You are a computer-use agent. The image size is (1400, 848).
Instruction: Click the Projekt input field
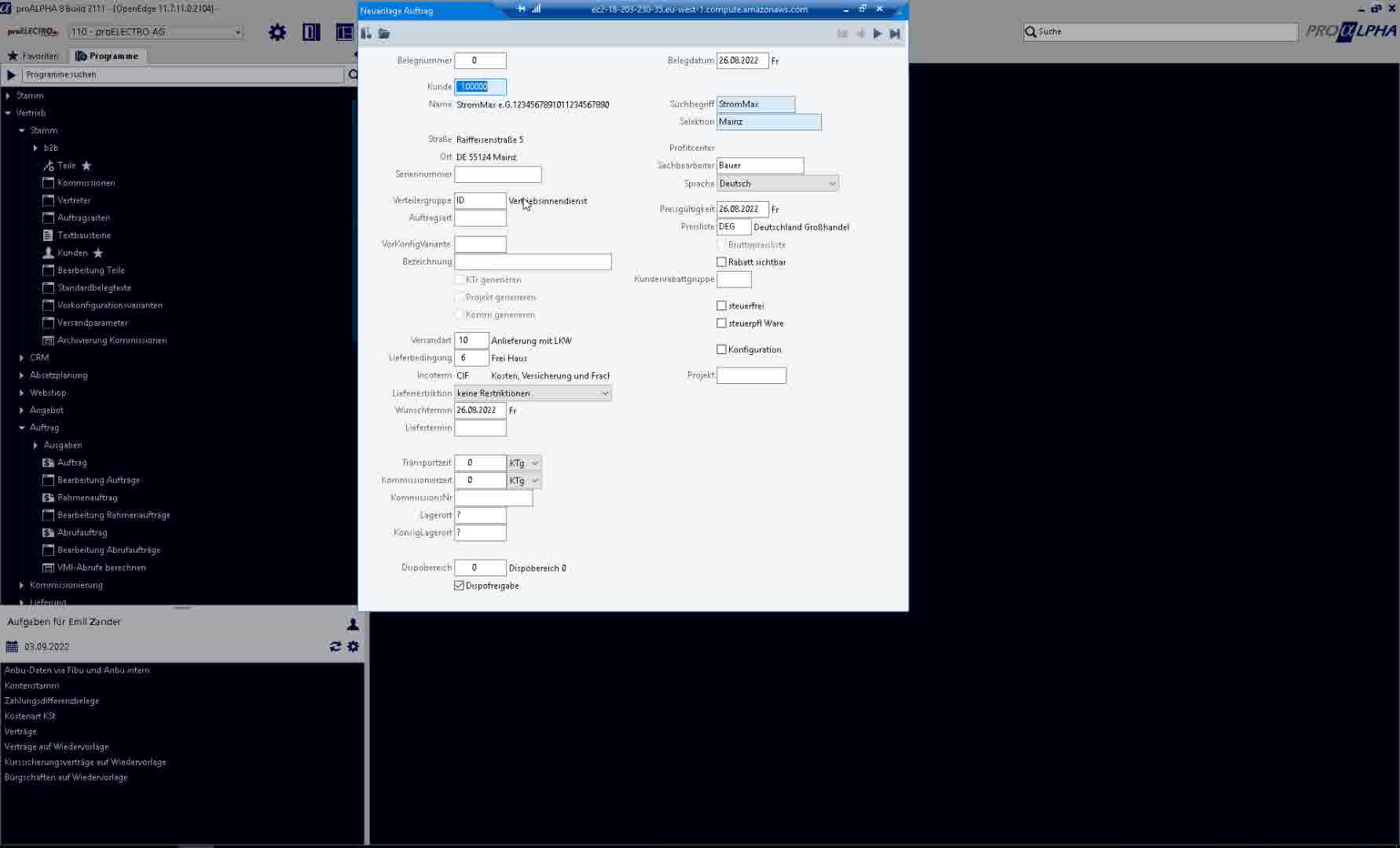(751, 375)
